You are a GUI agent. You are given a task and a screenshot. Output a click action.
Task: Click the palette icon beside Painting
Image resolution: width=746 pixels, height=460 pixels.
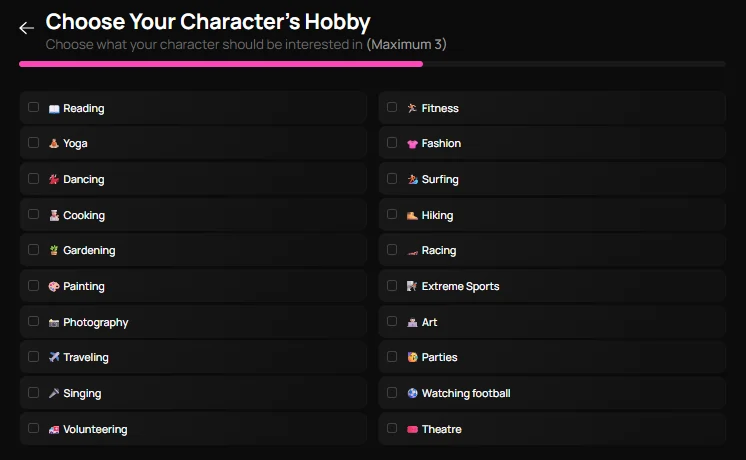tap(54, 287)
